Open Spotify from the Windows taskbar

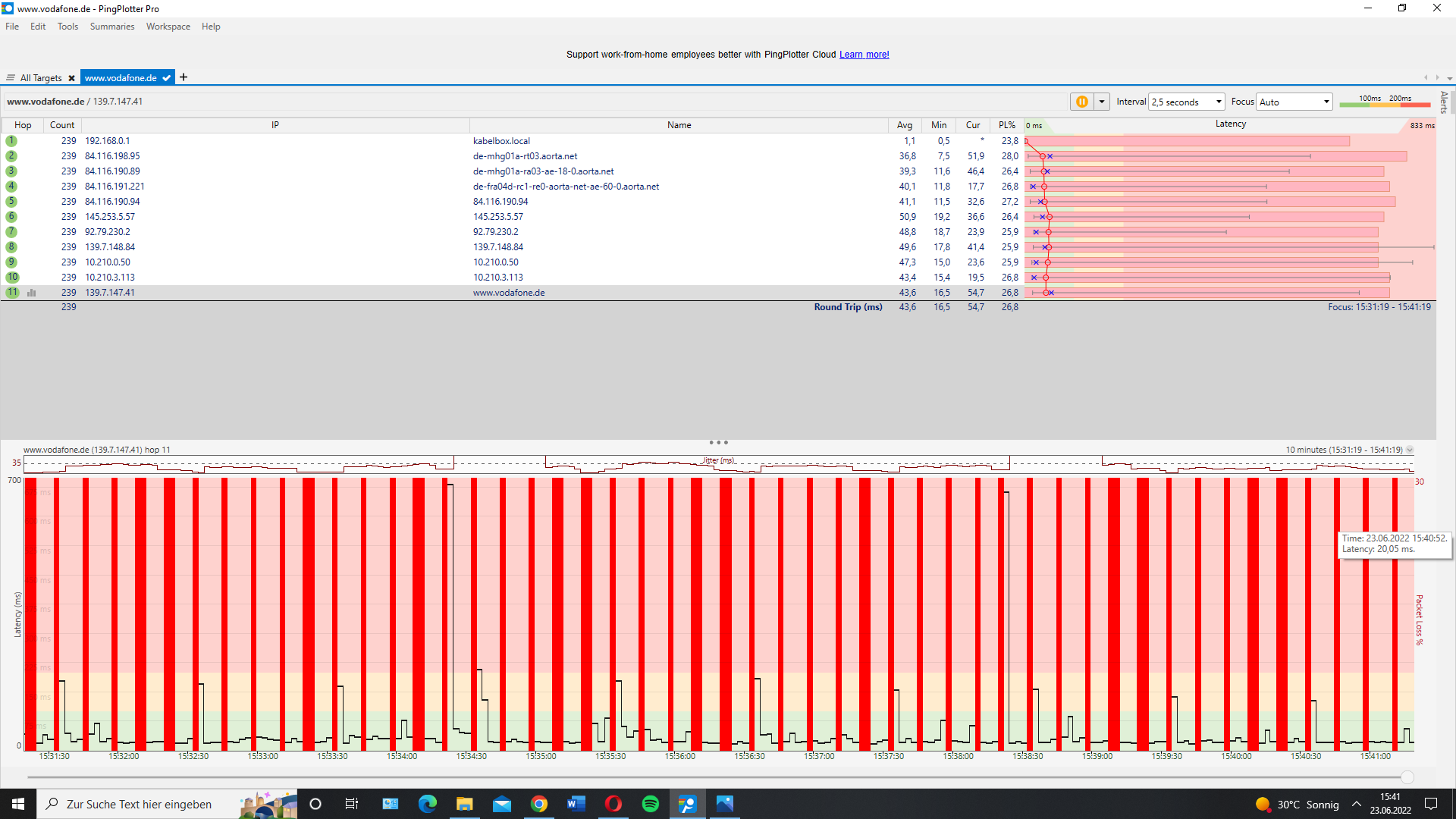[651, 804]
